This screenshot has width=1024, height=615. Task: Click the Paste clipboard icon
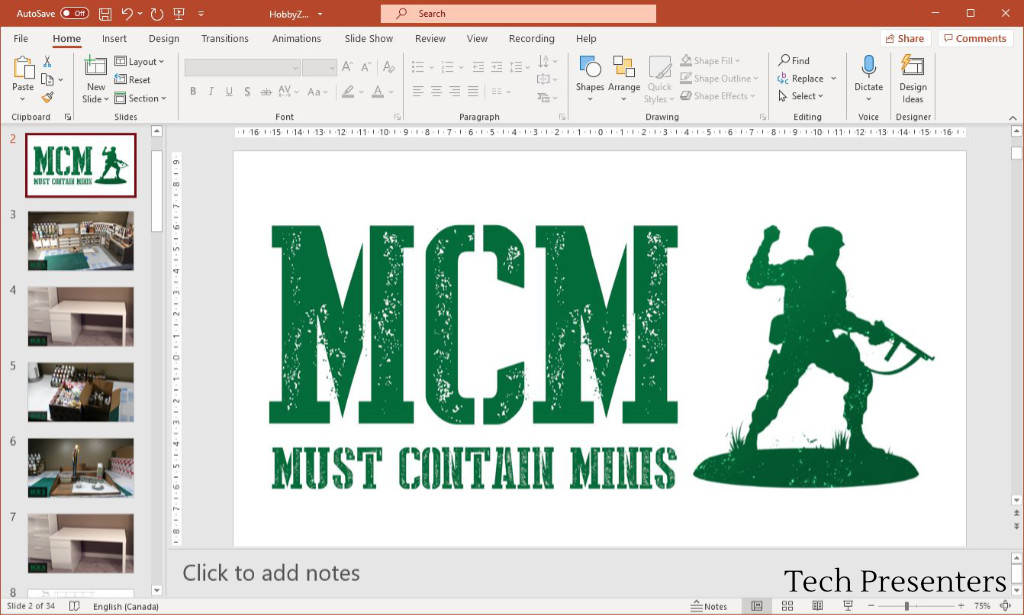pos(24,68)
